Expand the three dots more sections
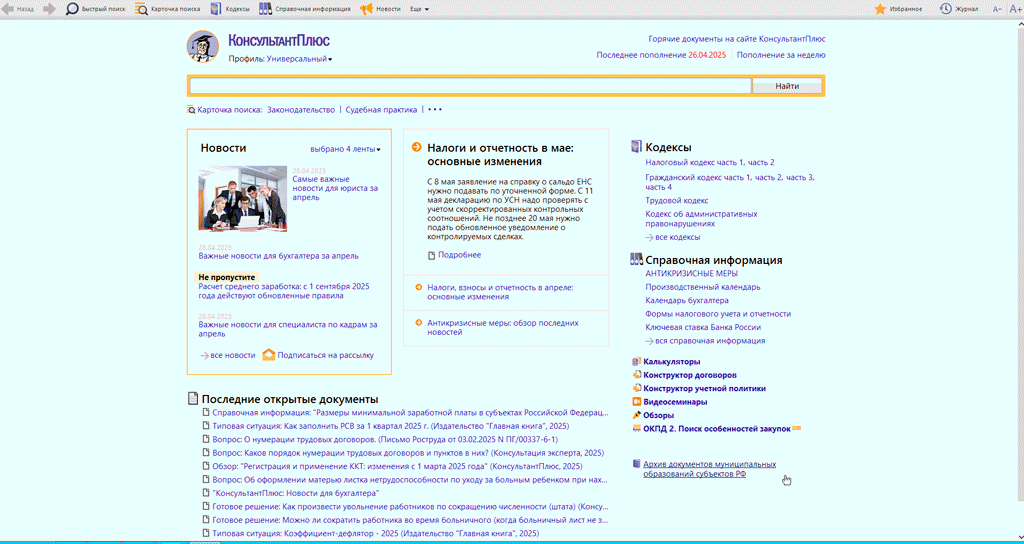Viewport: 1024px width, 544px height. click(435, 110)
